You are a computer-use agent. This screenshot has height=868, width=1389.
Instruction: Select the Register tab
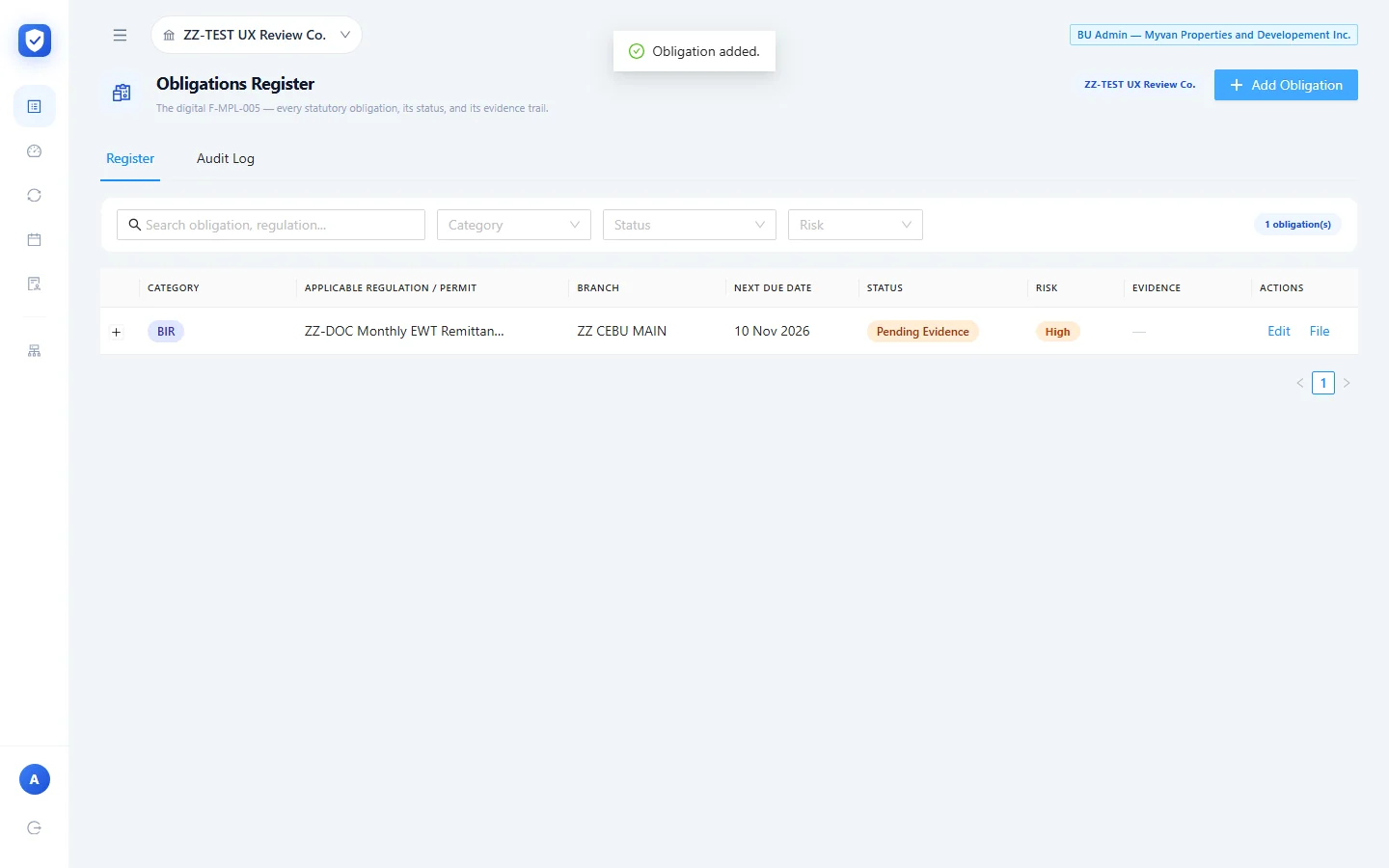(130, 158)
